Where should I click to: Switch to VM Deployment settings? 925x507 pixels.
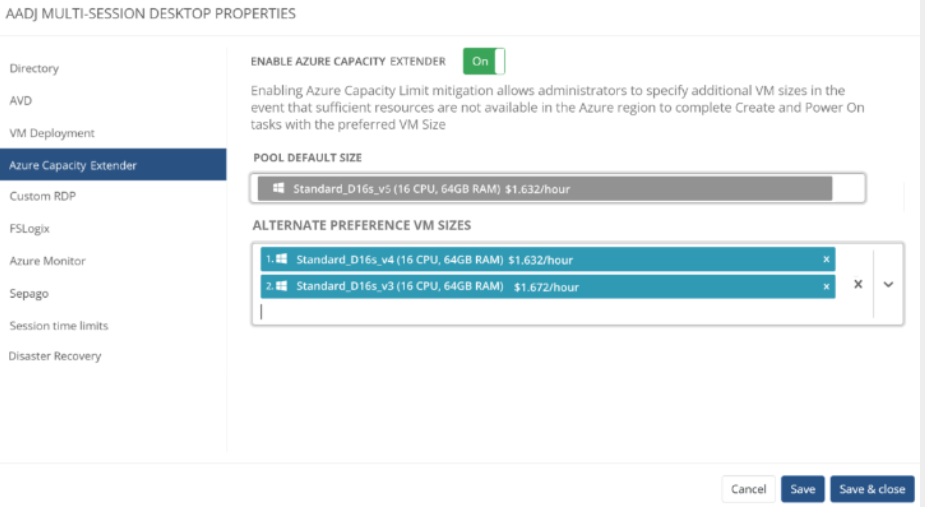click(52, 133)
